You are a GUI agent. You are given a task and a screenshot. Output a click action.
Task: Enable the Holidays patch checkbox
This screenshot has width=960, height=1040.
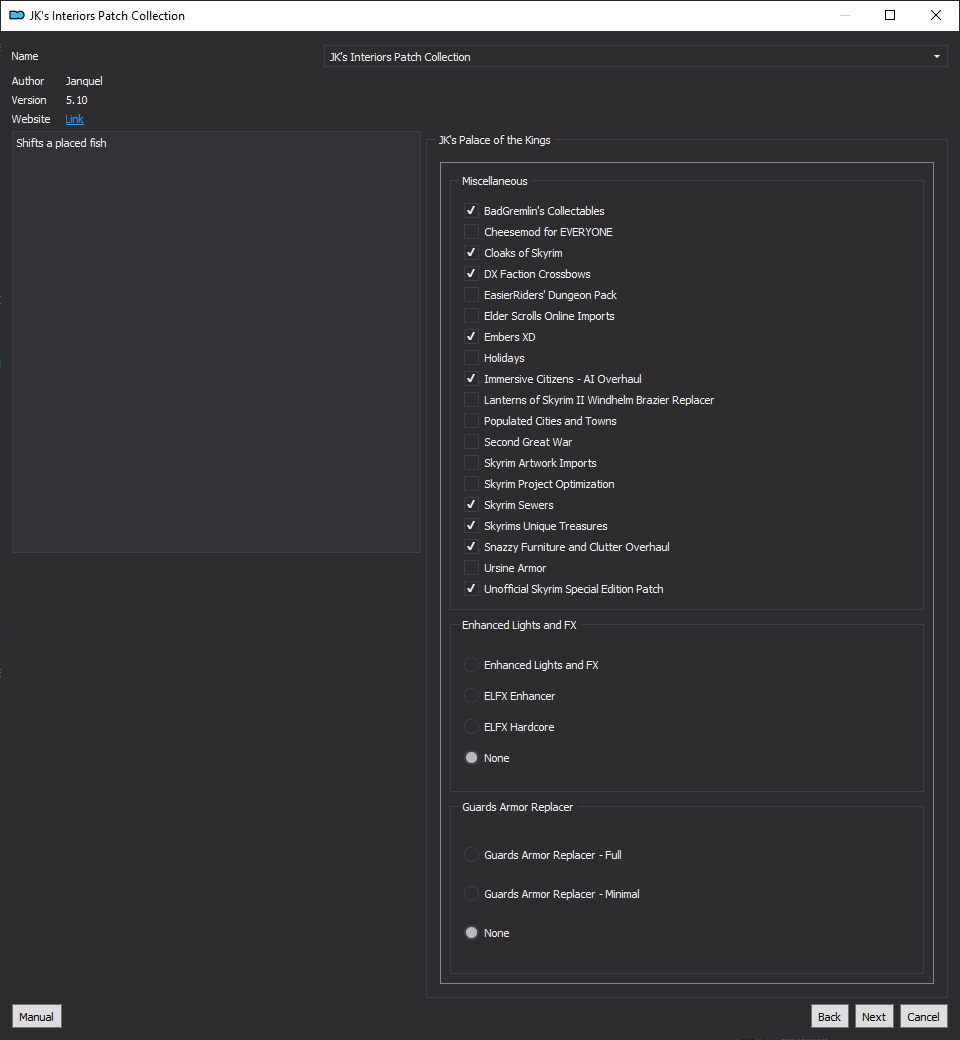[471, 358]
